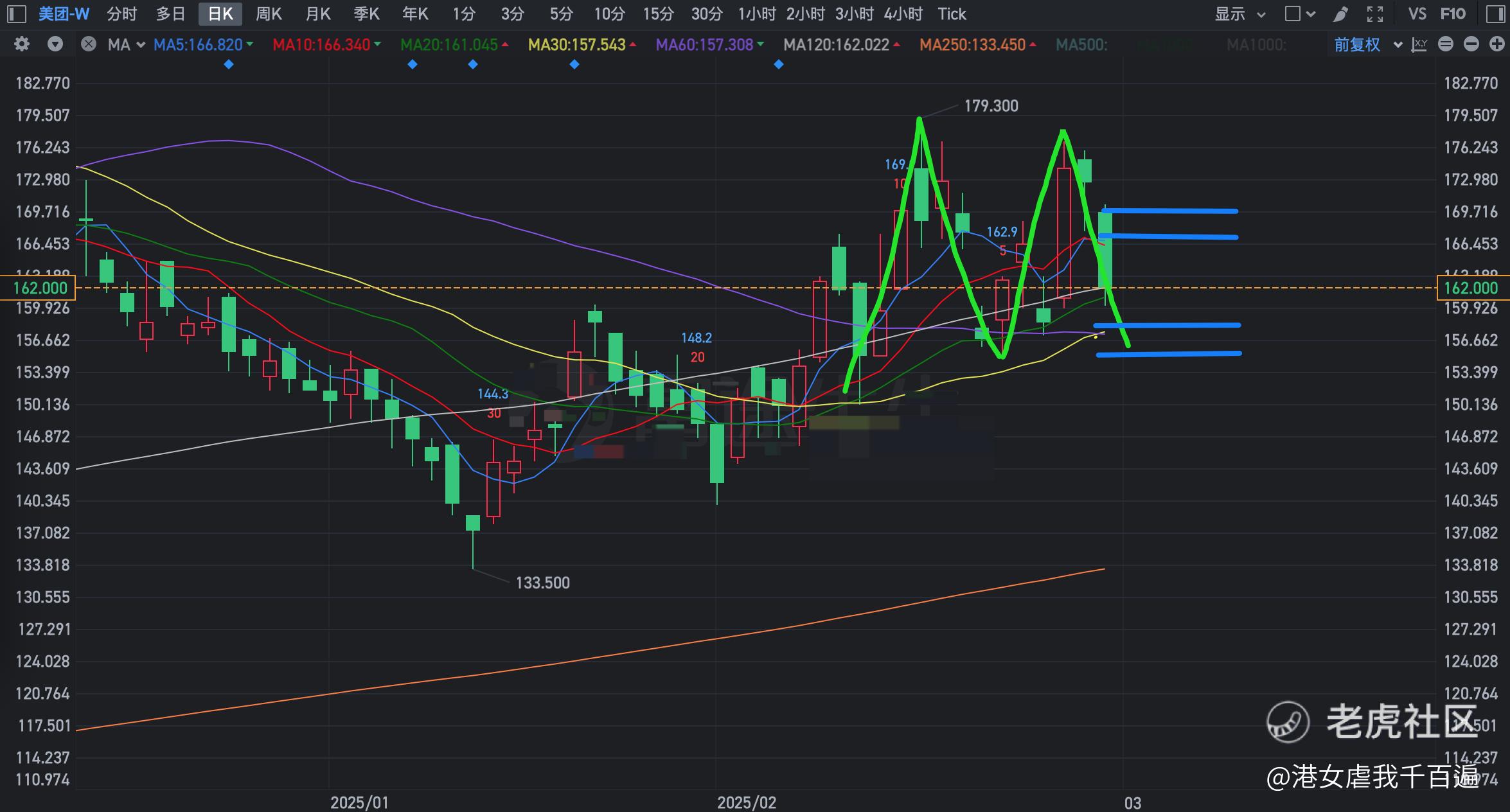Toggle the right sidebar panel icon
1510x812 pixels.
pyautogui.click(x=1495, y=13)
